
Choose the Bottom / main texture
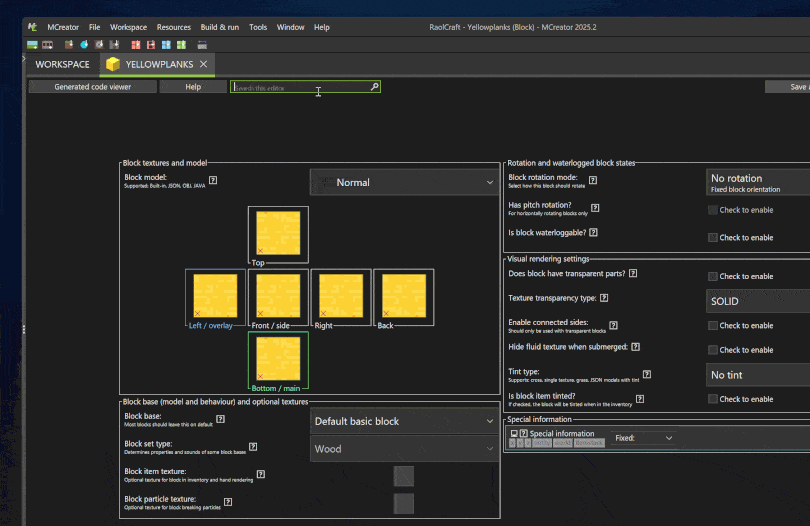click(x=278, y=359)
